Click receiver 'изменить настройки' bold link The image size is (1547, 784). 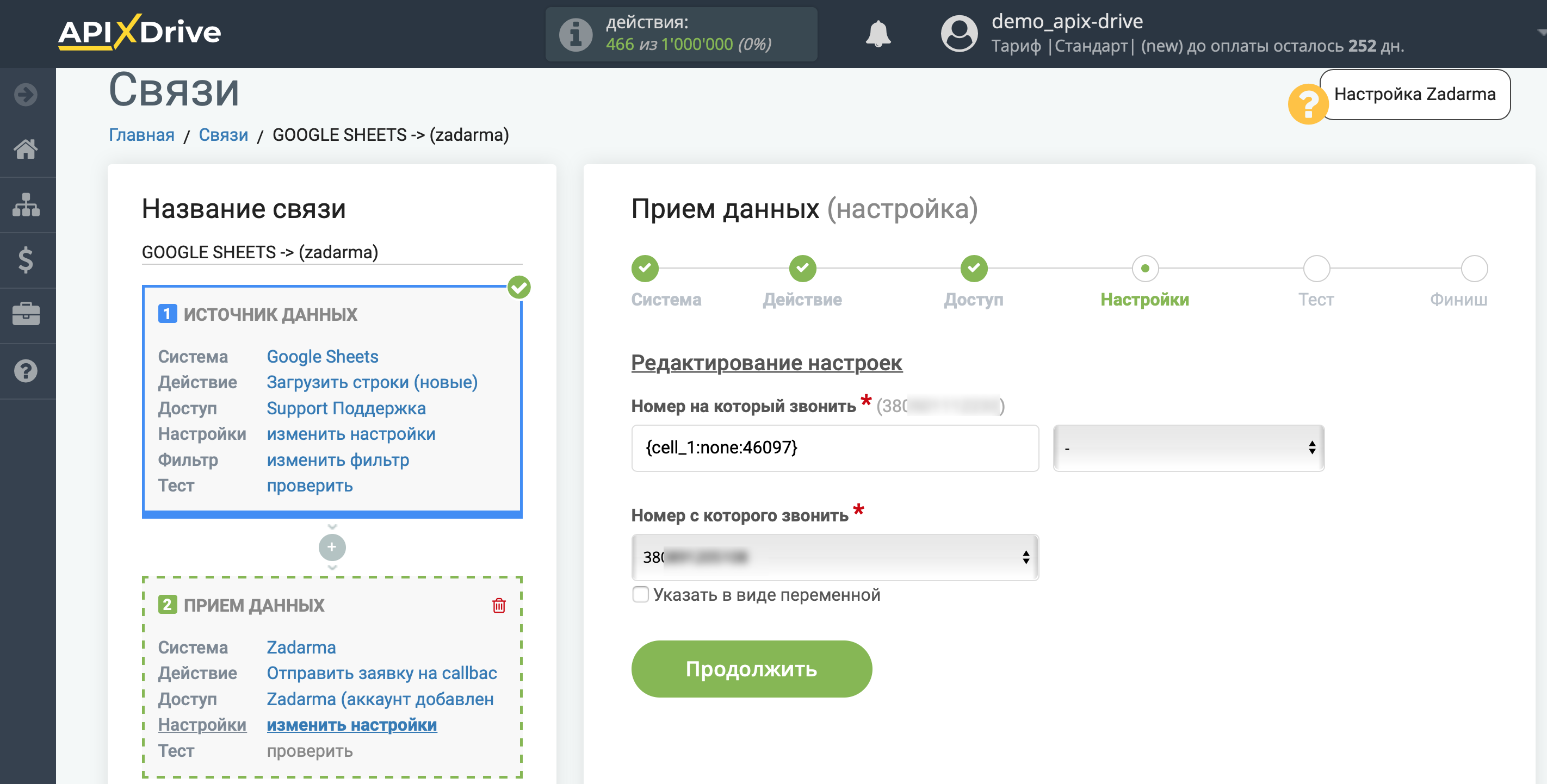(x=352, y=725)
